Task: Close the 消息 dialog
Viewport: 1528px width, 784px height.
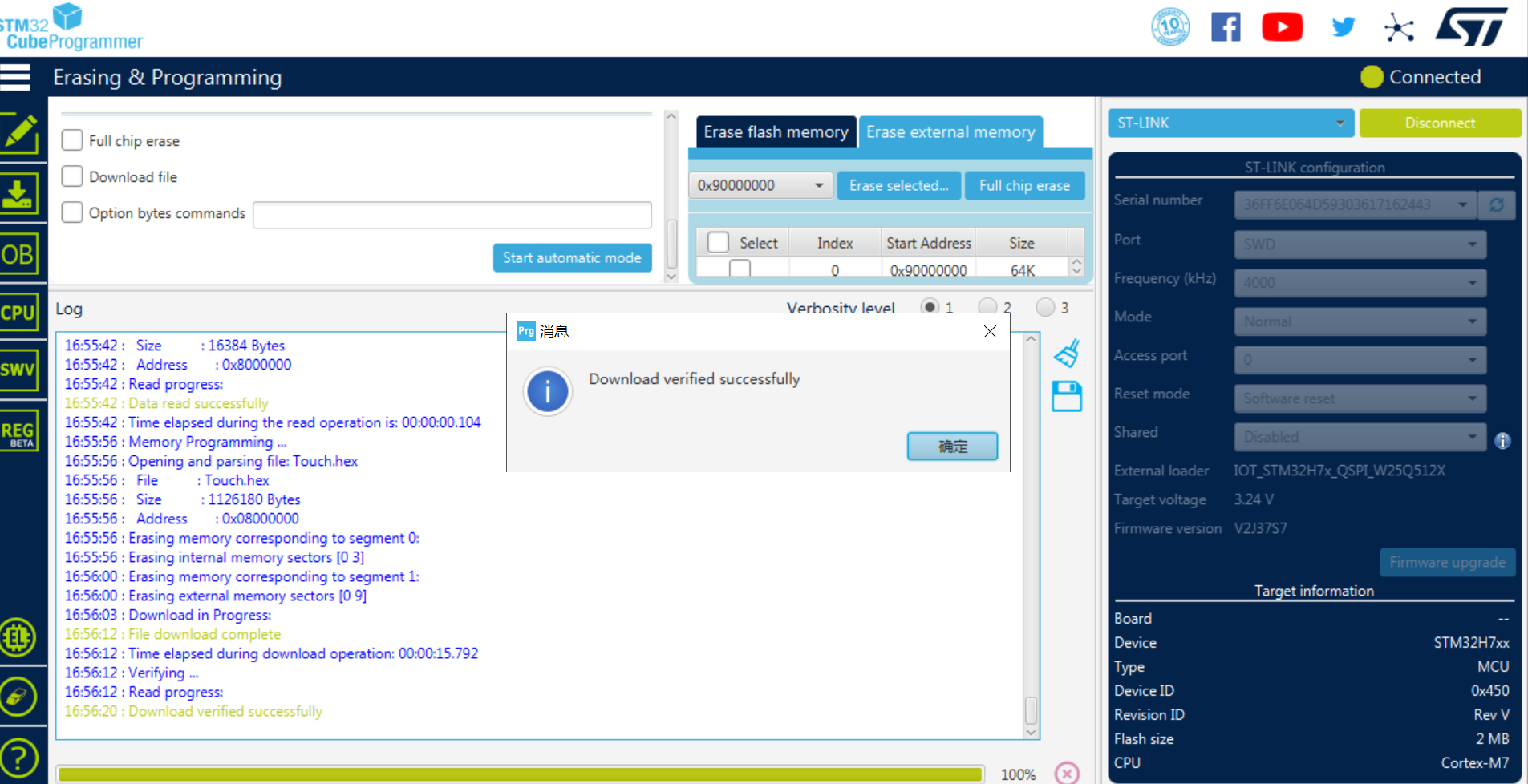Action: point(990,331)
